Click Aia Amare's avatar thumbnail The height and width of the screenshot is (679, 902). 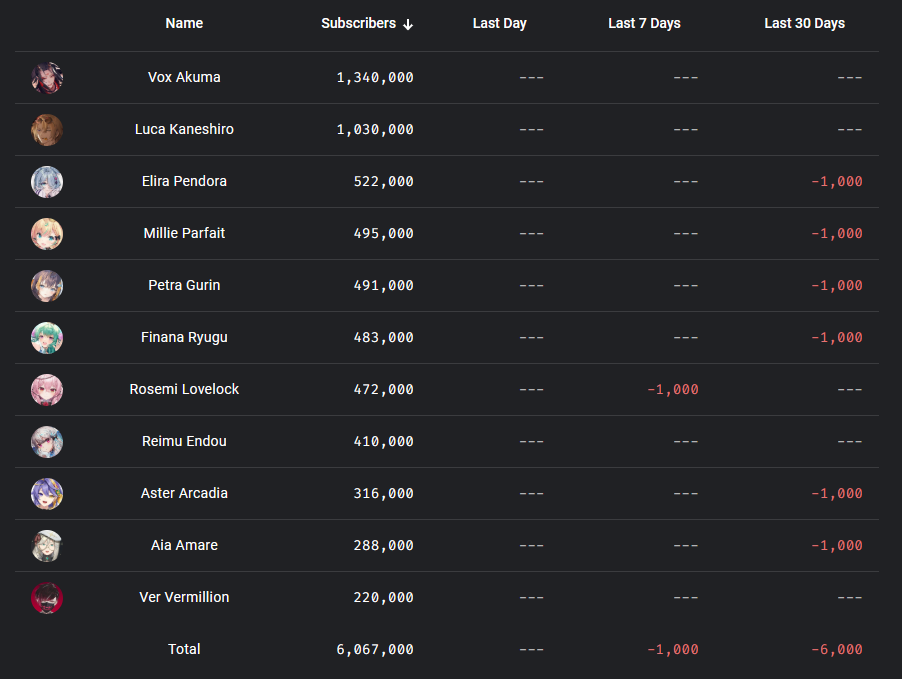pyautogui.click(x=47, y=546)
